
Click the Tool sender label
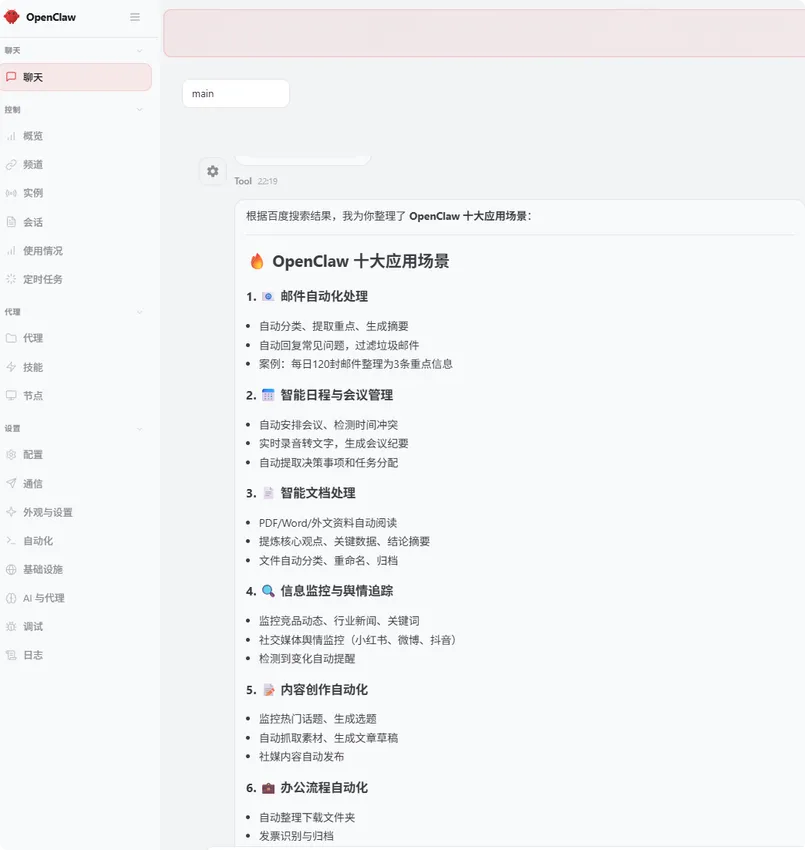[243, 181]
